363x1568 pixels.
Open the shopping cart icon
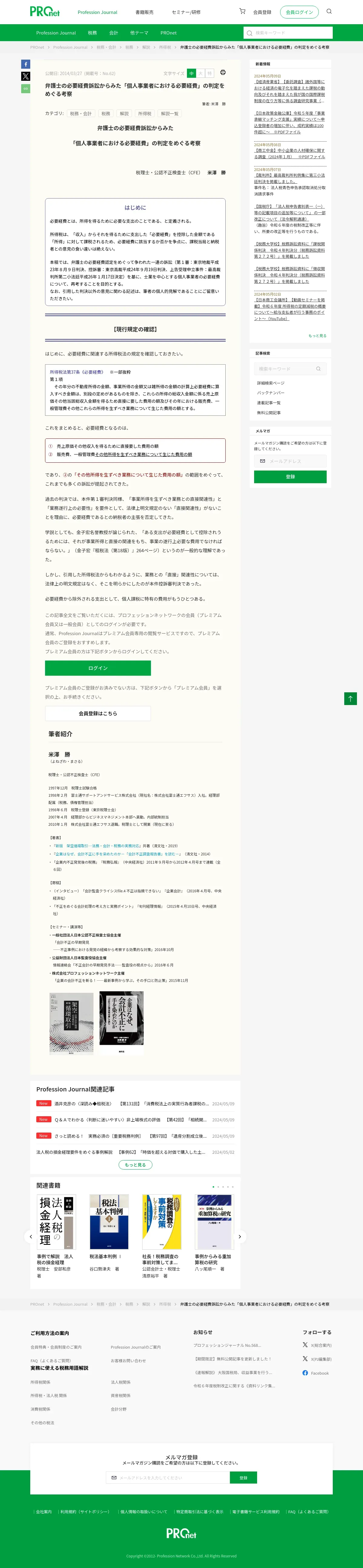tap(242, 11)
